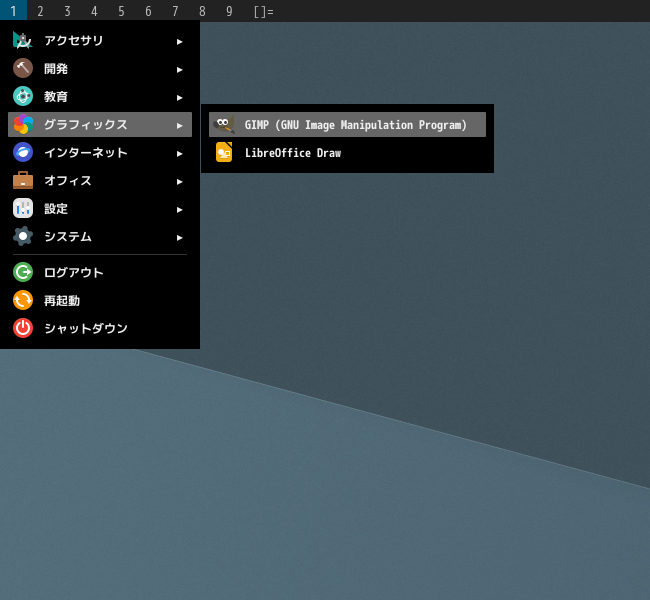Switch to workspace tag 5
The image size is (650, 600).
click(121, 11)
